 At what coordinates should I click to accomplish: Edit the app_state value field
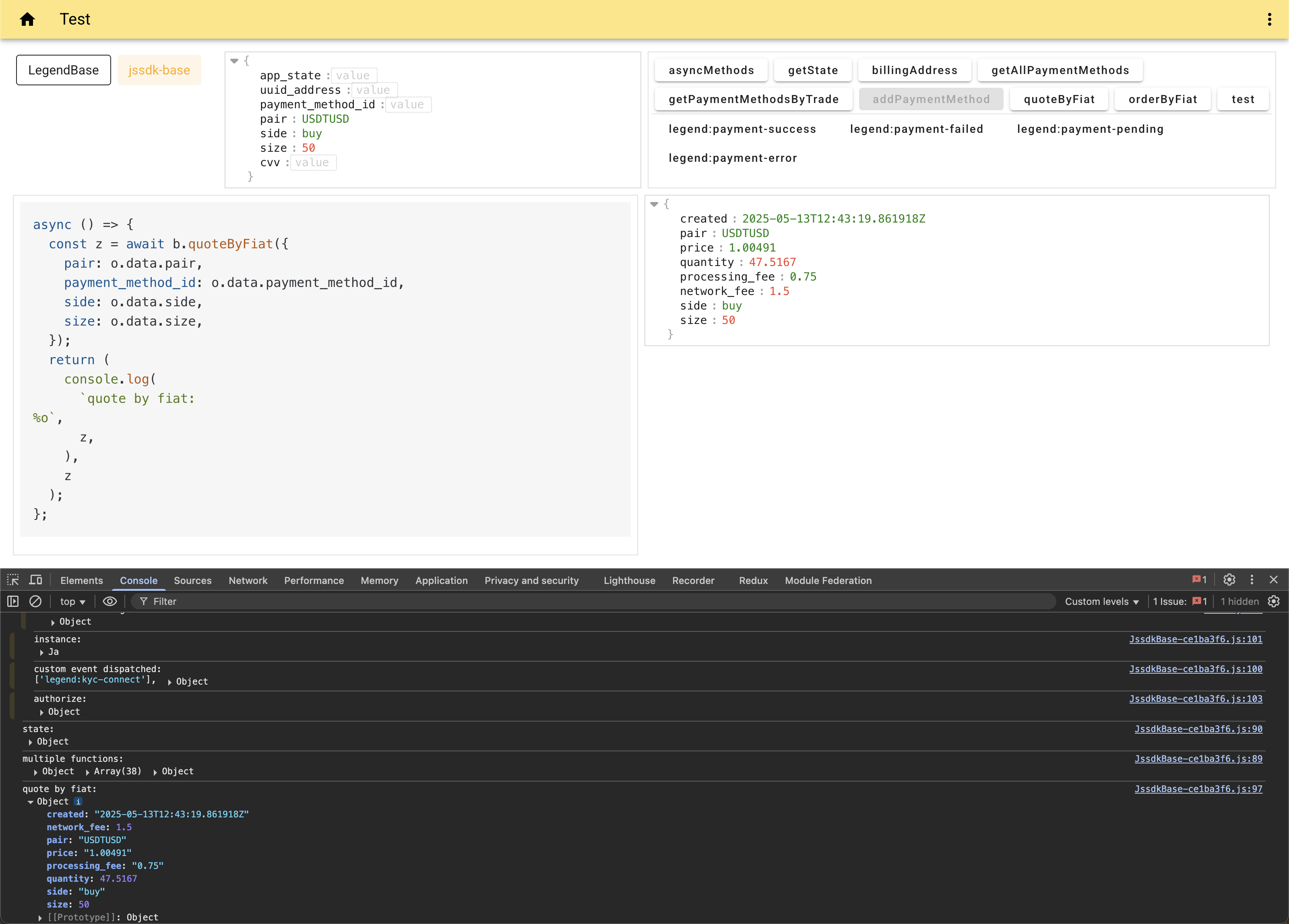[x=353, y=76]
